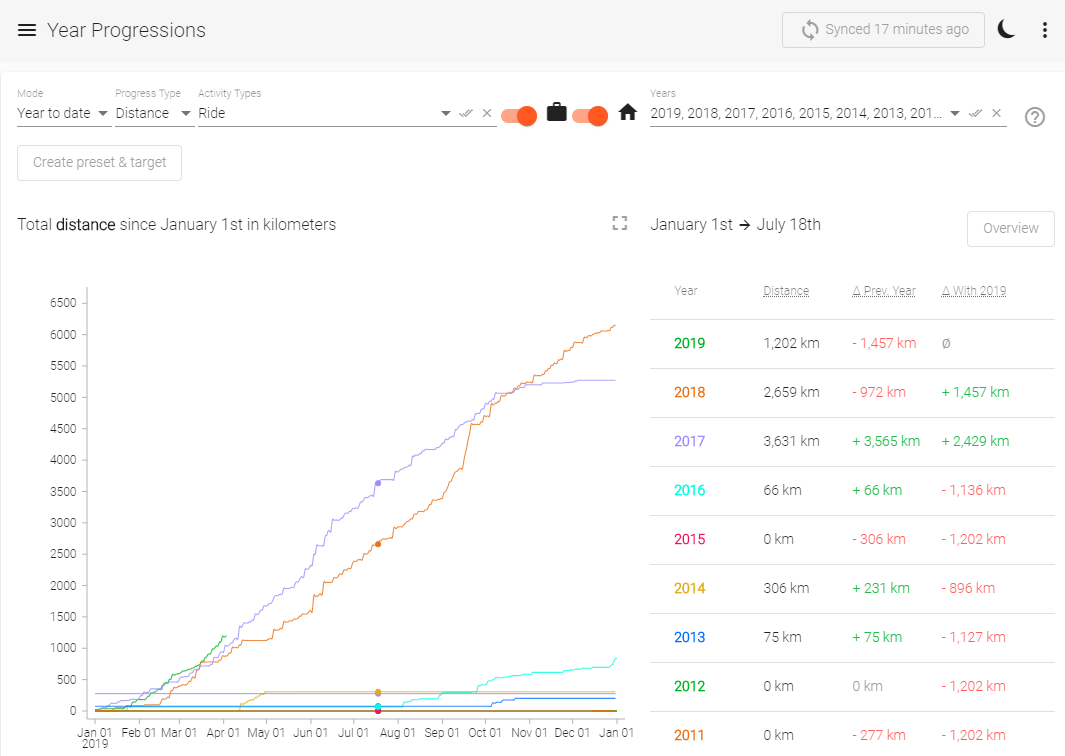1065x756 pixels.
Task: Open the Mode dropdown showing Year to date
Action: 60,113
